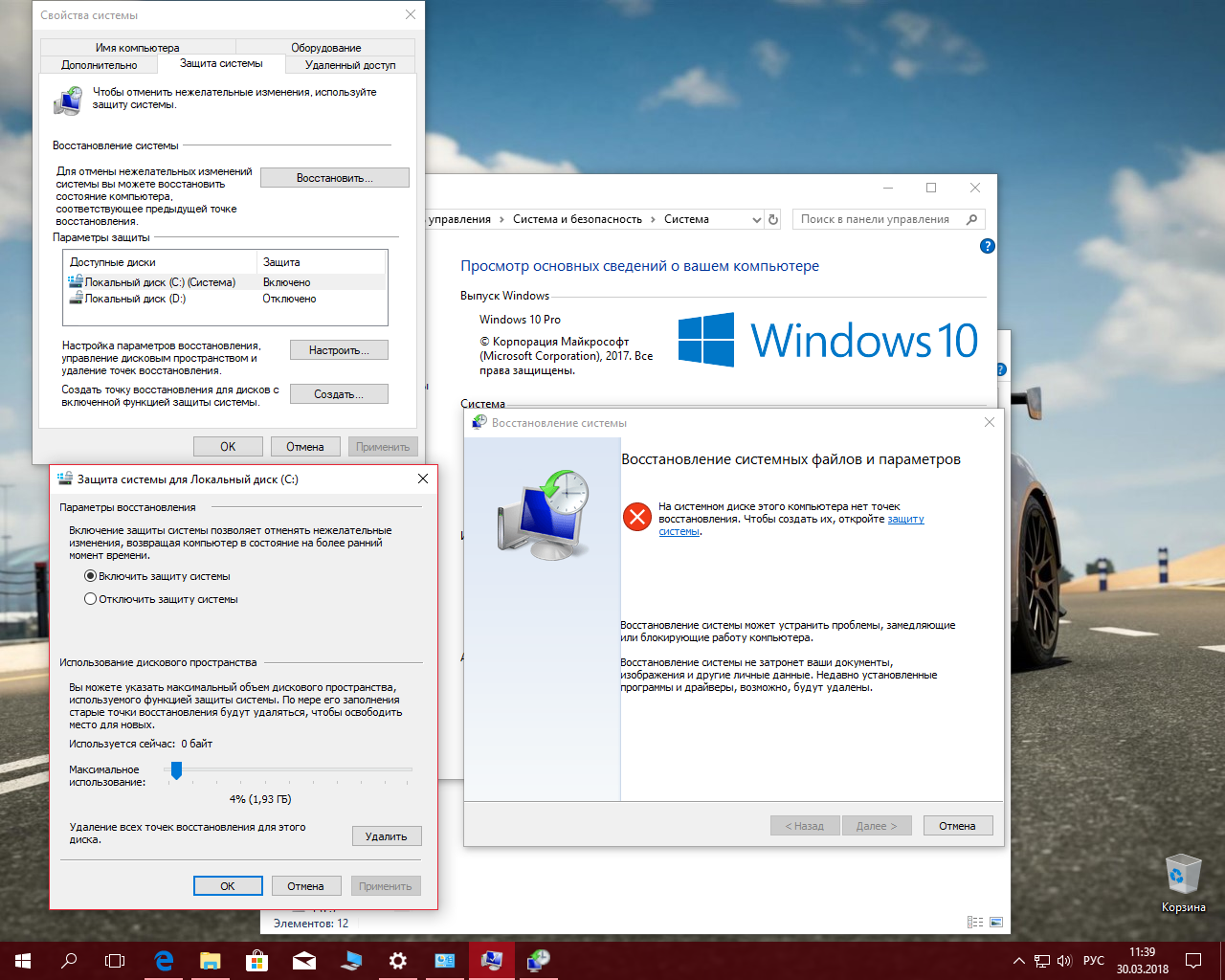1225x980 pixels.
Task: Refresh the Control Panel address bar
Action: click(773, 219)
